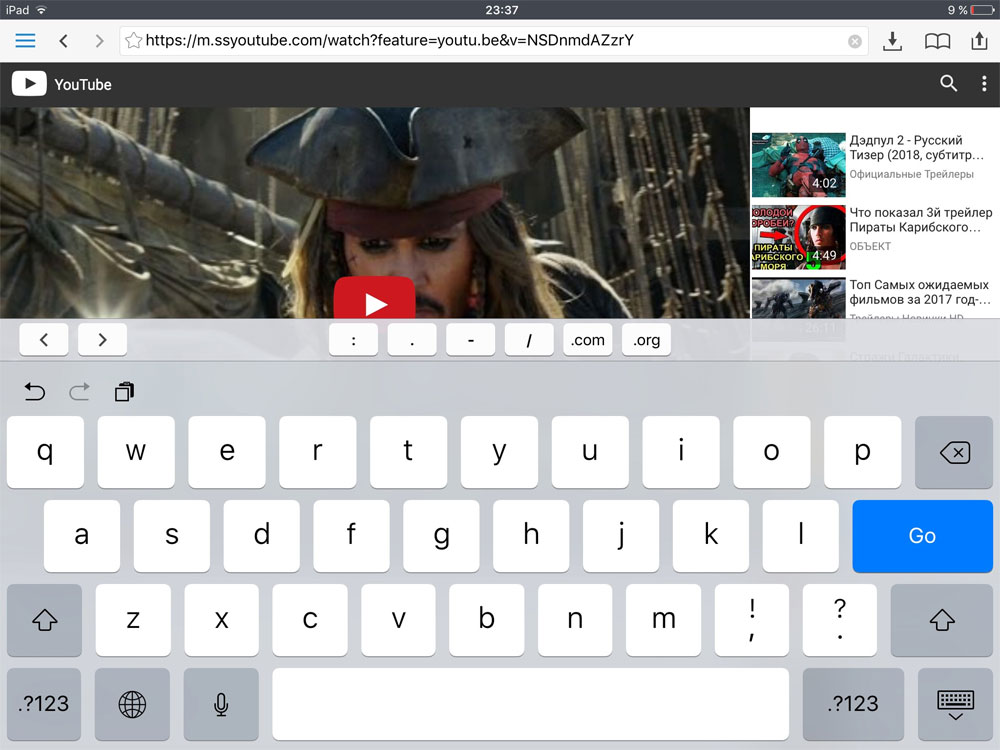Tap the keyboard undo icon
Image resolution: width=1000 pixels, height=750 pixels.
34,392
